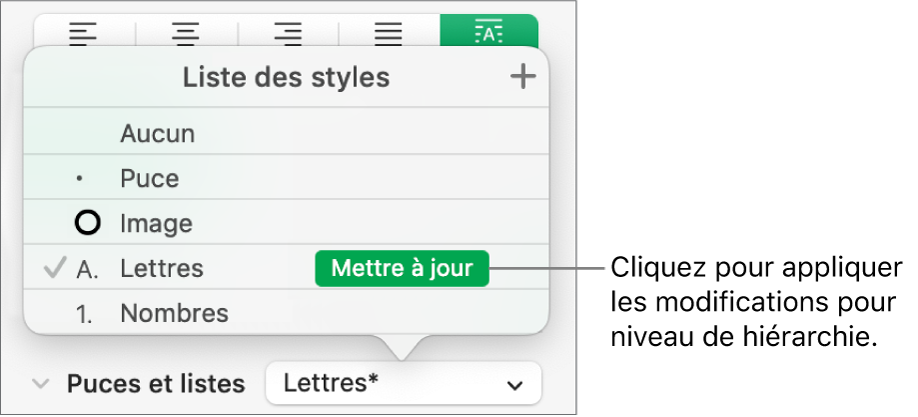Choose the justify text alignment icon

389,31
